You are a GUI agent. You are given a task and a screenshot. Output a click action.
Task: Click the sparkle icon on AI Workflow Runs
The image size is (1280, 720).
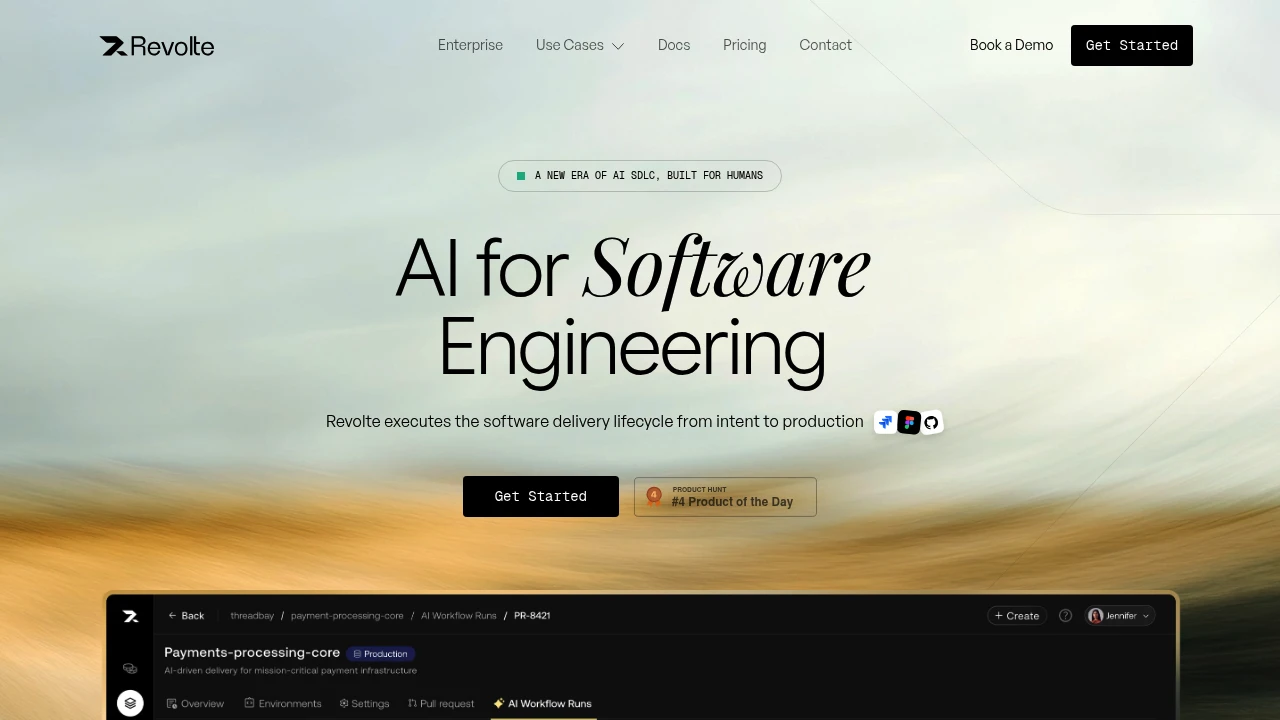(x=498, y=703)
